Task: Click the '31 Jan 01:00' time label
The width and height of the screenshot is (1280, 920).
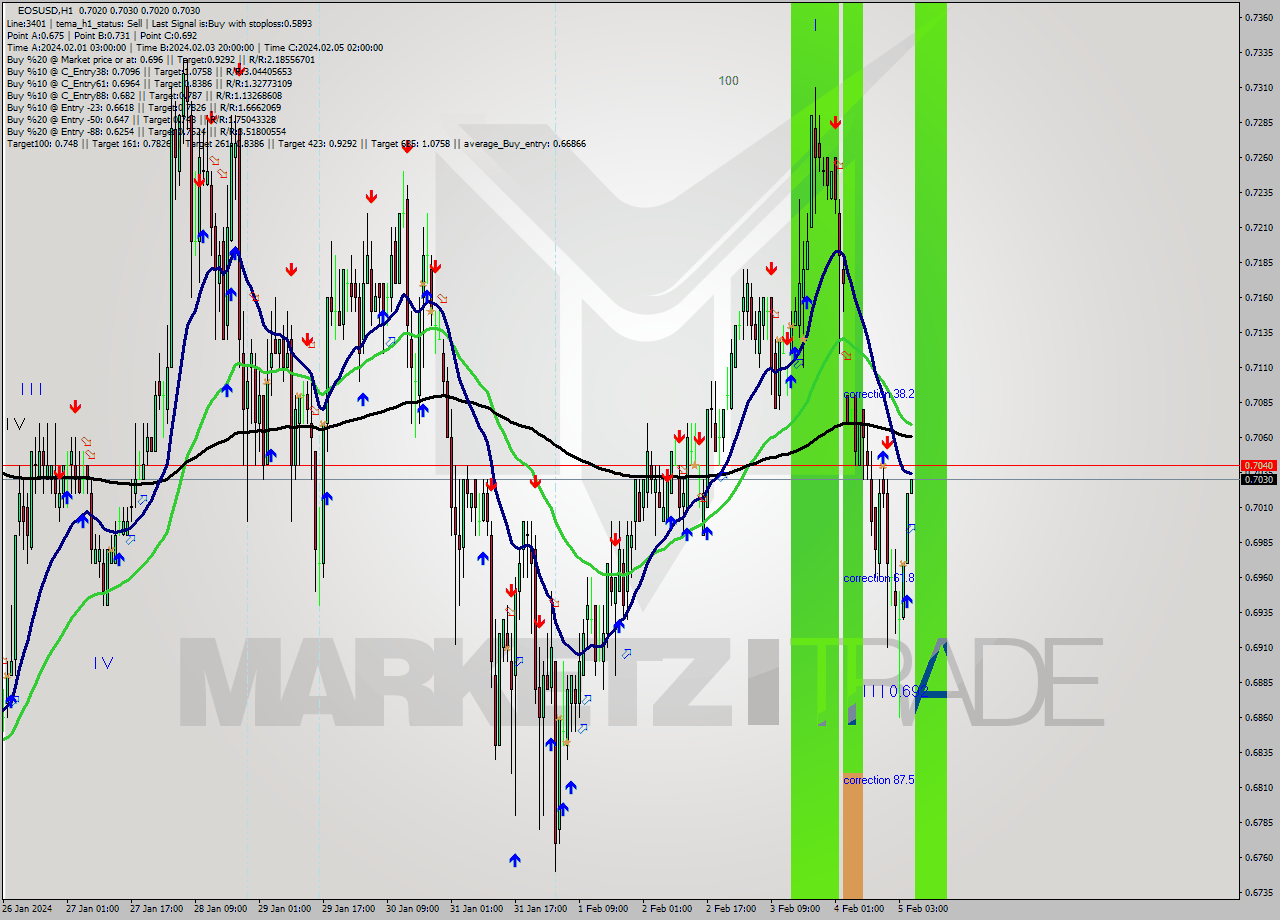Action: [476, 909]
